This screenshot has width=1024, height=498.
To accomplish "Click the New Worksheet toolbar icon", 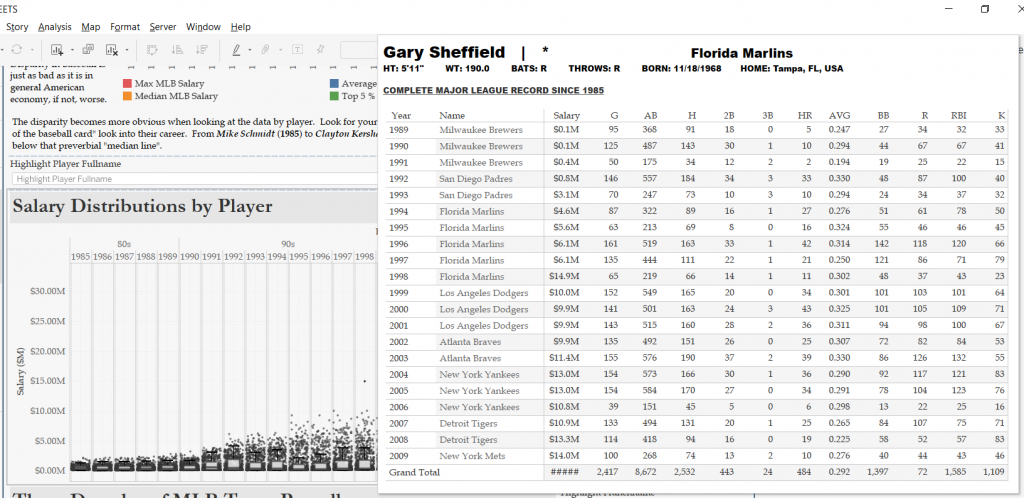I will click(57, 50).
